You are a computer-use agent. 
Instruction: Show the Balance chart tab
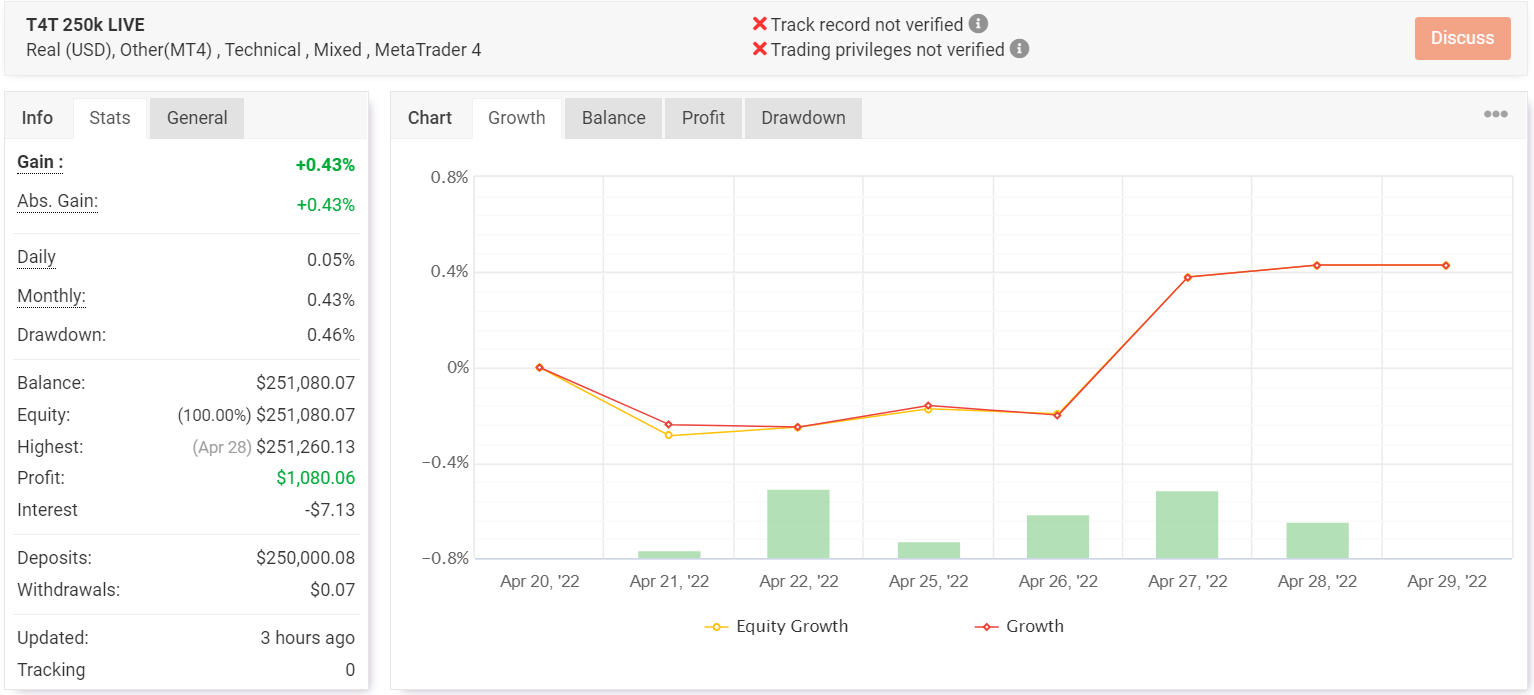[x=613, y=118]
